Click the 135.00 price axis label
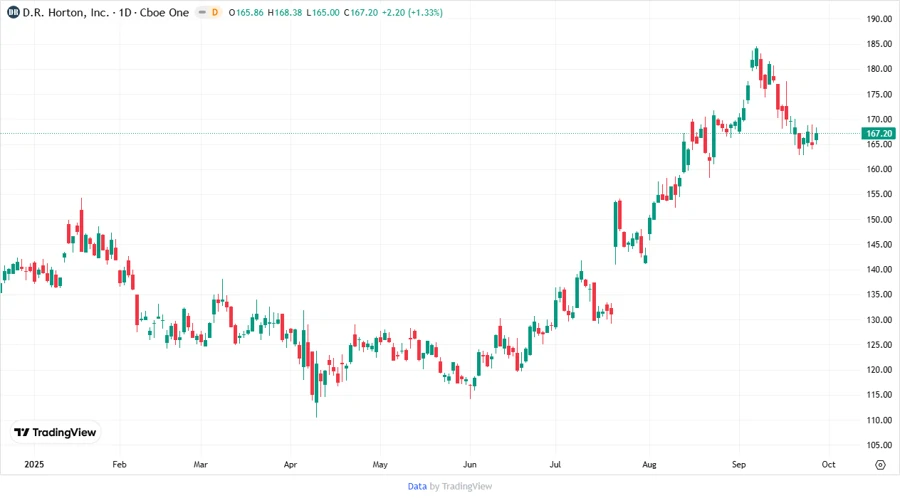900x498 pixels. [x=879, y=294]
